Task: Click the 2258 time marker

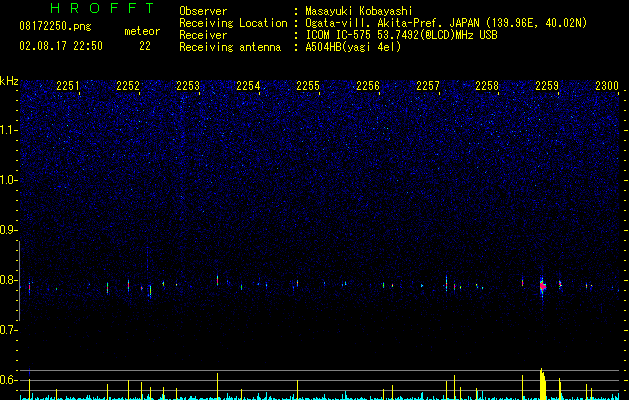Action: coord(487,86)
